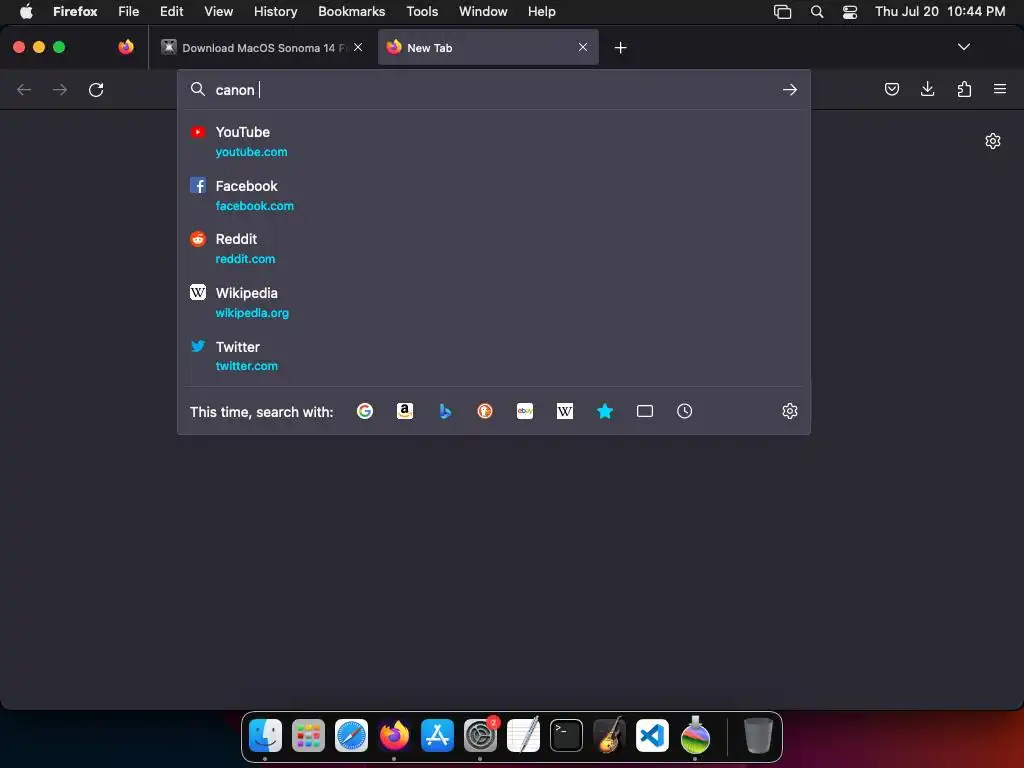Viewport: 1024px width, 768px height.
Task: Search in open Tabs icon
Action: (645, 411)
